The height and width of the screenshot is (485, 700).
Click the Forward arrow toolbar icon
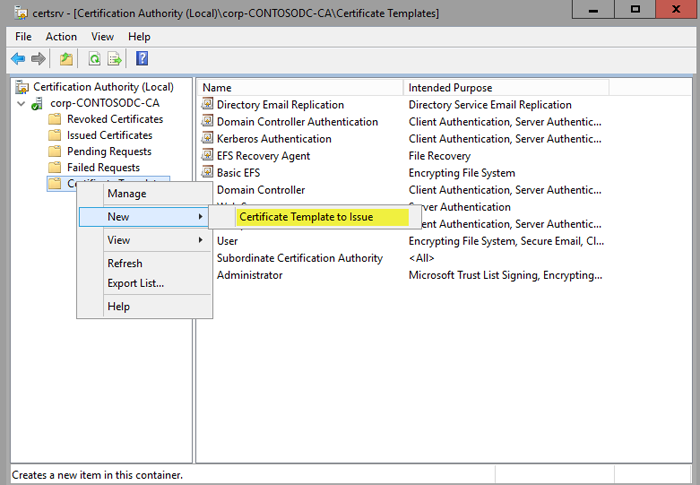tap(38, 59)
